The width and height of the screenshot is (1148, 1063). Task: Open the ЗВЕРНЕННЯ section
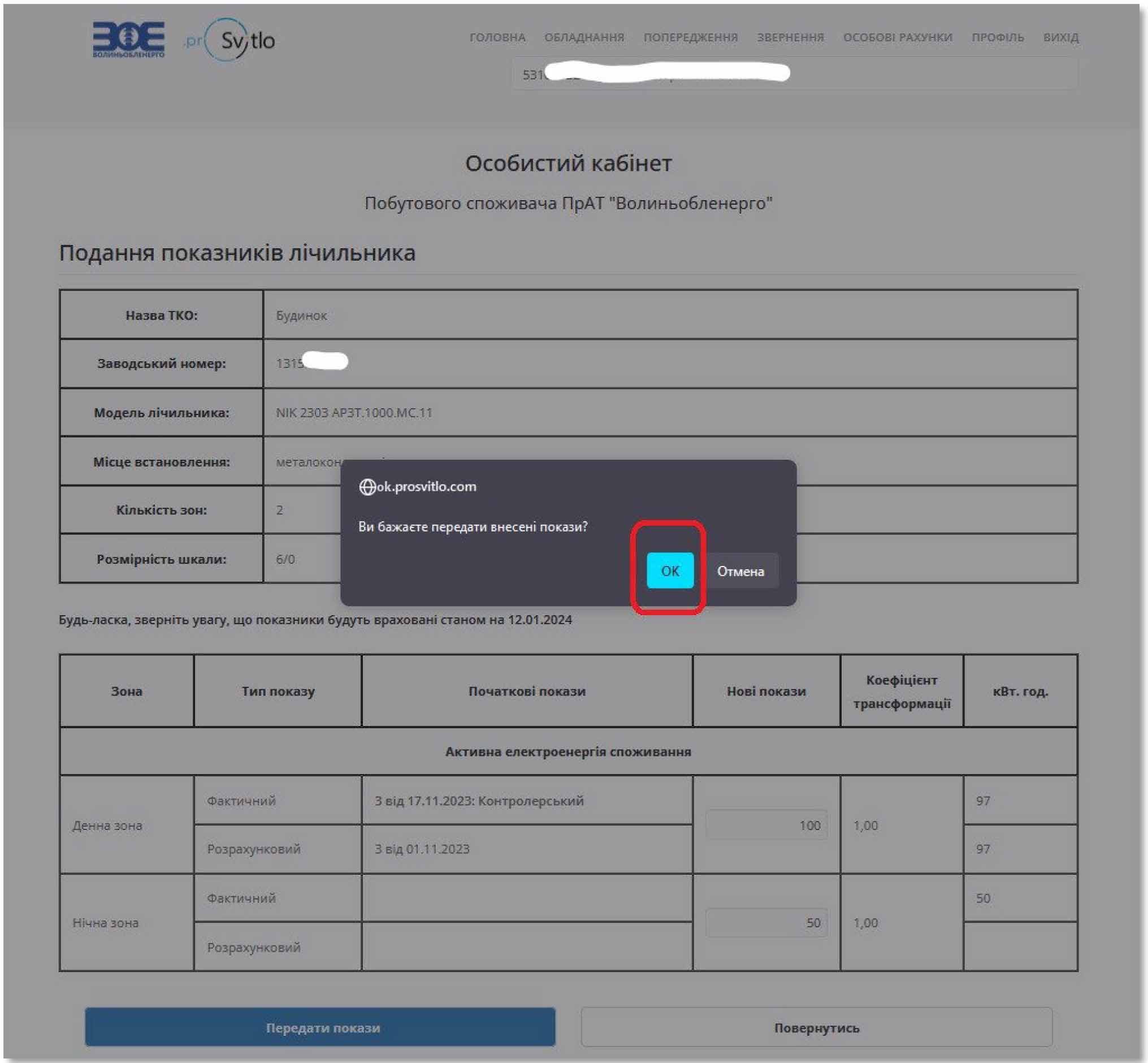pos(790,37)
